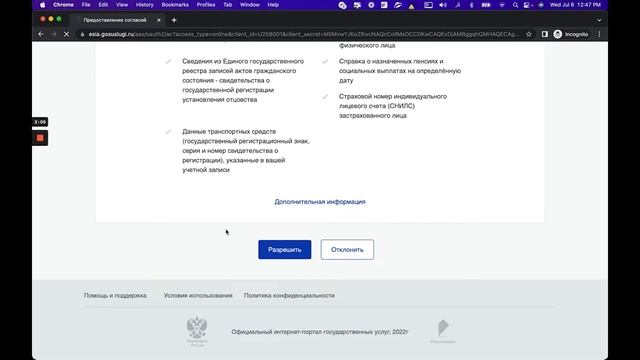The image size is (640, 360).
Task: Click the 'Справка о назначенных пенсиях' text
Action: (x=400, y=71)
